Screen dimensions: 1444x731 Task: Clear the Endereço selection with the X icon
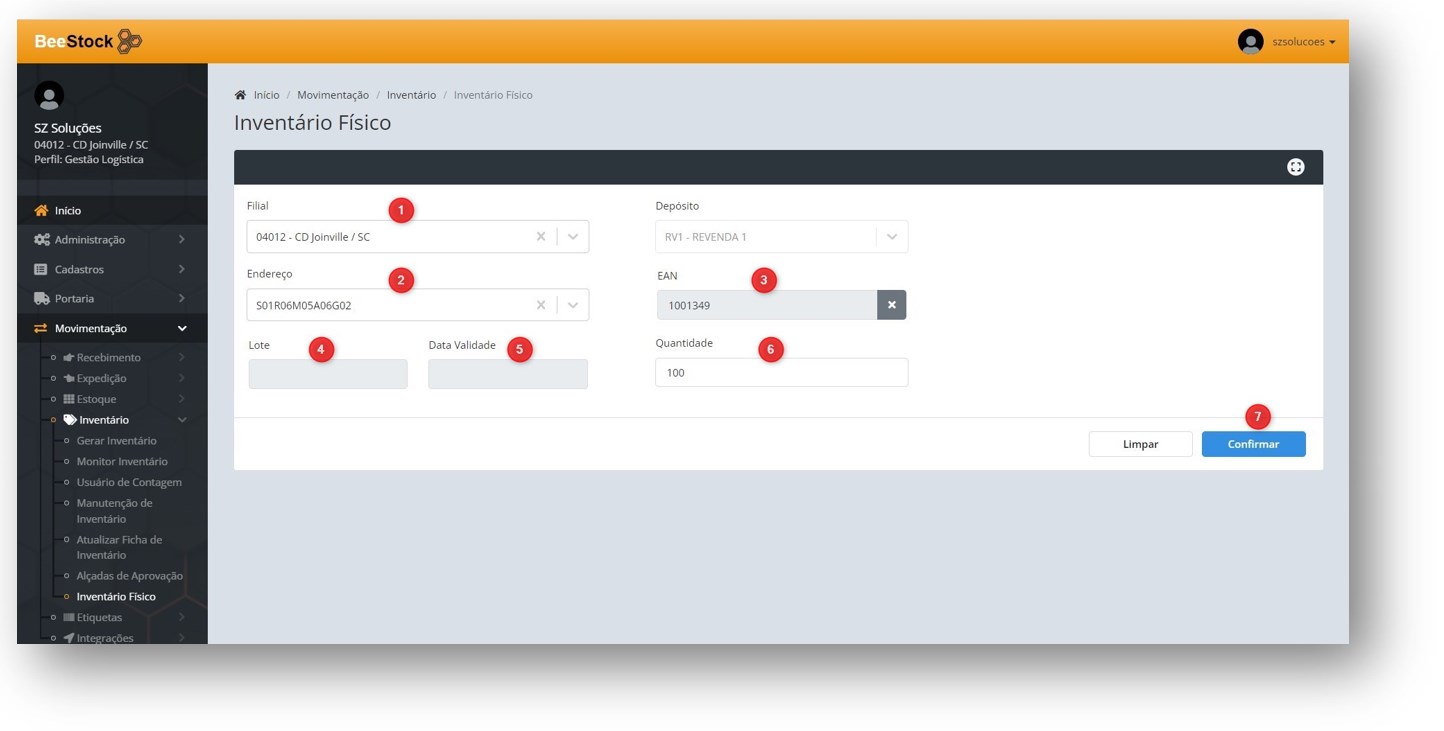541,305
